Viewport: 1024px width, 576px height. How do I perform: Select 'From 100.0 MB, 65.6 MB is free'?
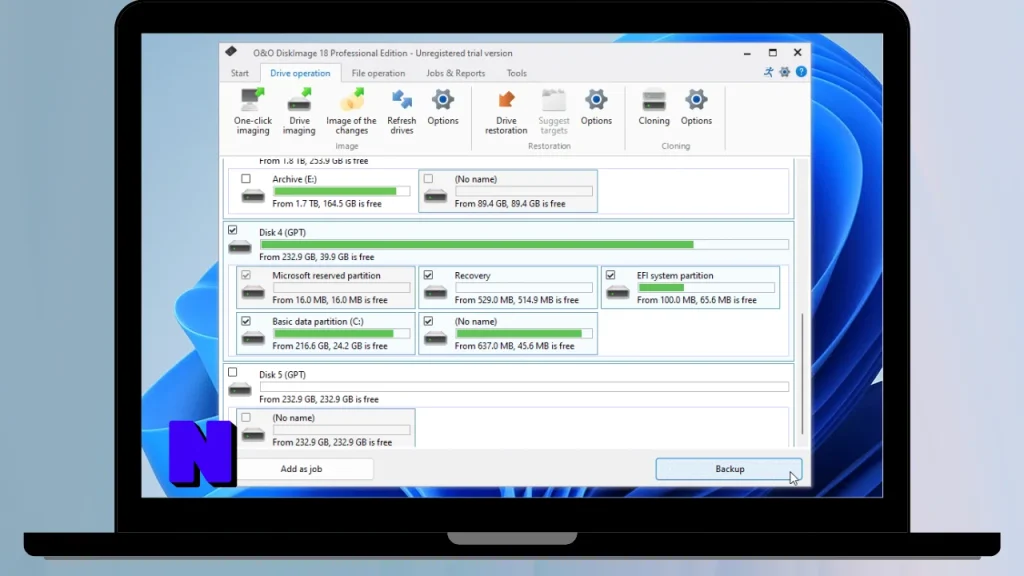[697, 300]
